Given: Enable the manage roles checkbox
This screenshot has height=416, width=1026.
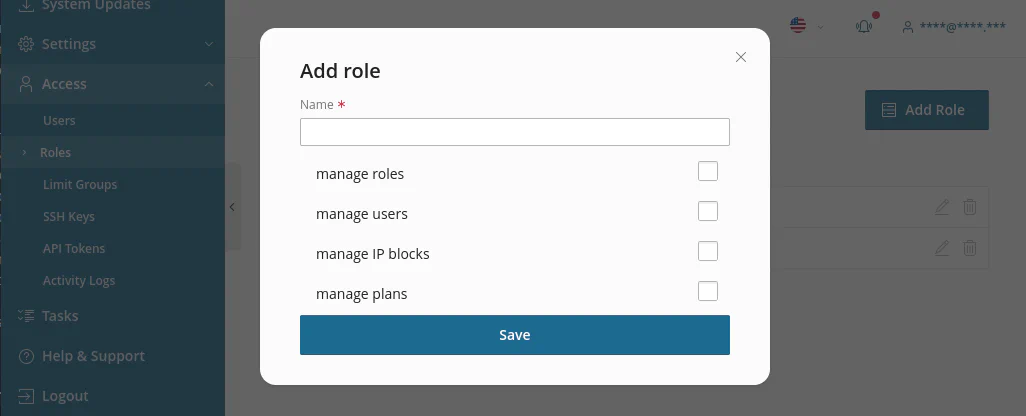Looking at the screenshot, I should [x=707, y=171].
